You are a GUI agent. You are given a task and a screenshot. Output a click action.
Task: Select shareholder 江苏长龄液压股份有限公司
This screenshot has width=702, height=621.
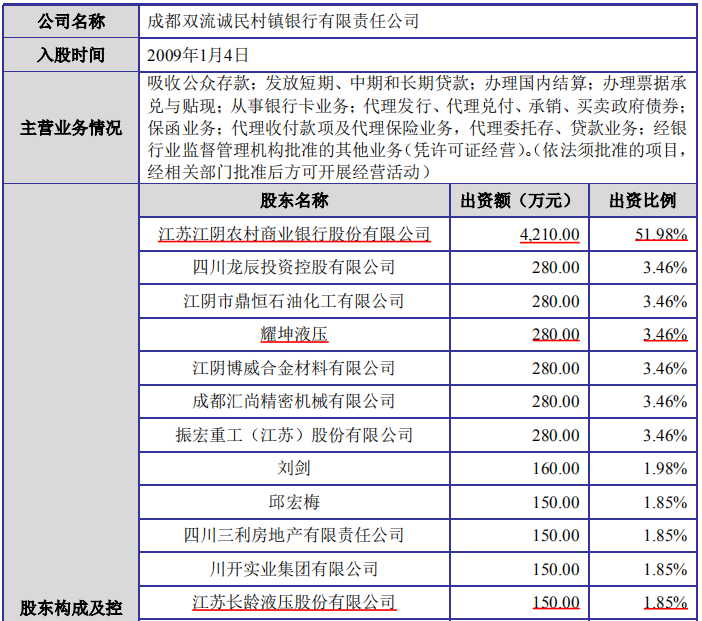(x=294, y=603)
